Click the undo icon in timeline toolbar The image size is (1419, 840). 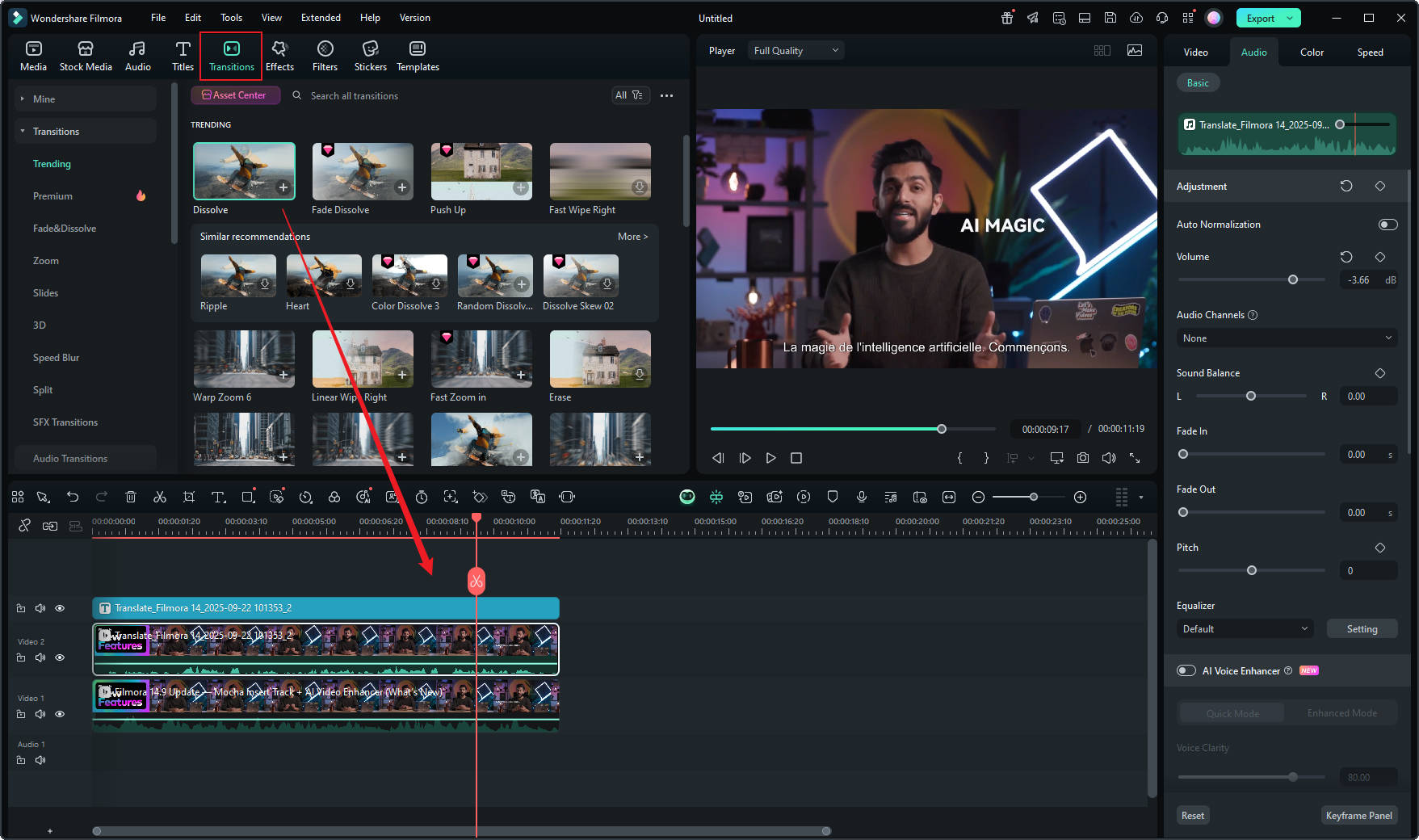click(73, 497)
